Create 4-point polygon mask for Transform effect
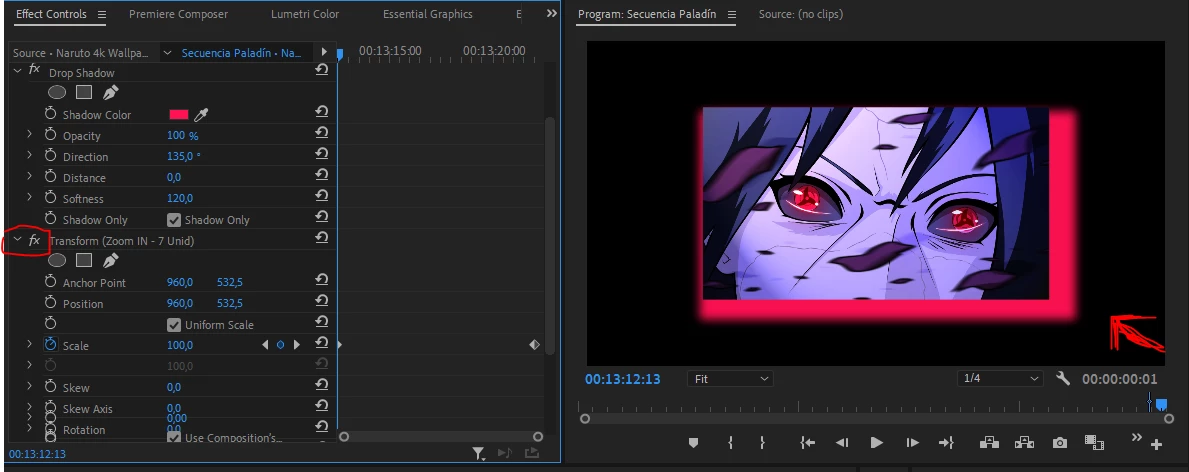 point(84,260)
